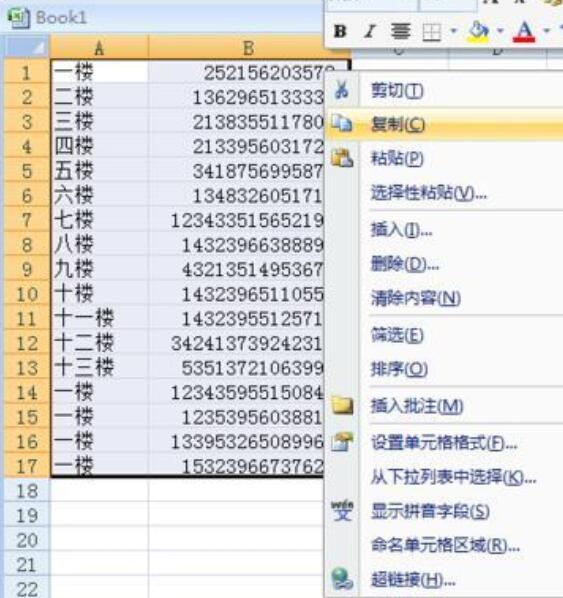
Task: Click the clipboard icon beside 粘贴(P)
Action: pyautogui.click(x=342, y=158)
